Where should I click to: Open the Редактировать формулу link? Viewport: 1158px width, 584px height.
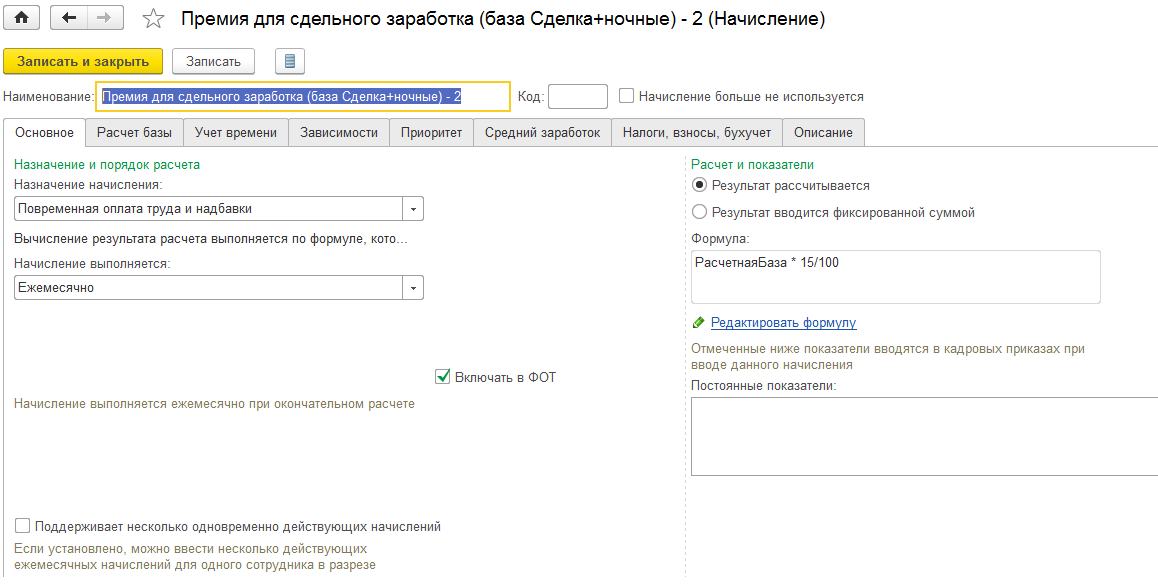[783, 323]
